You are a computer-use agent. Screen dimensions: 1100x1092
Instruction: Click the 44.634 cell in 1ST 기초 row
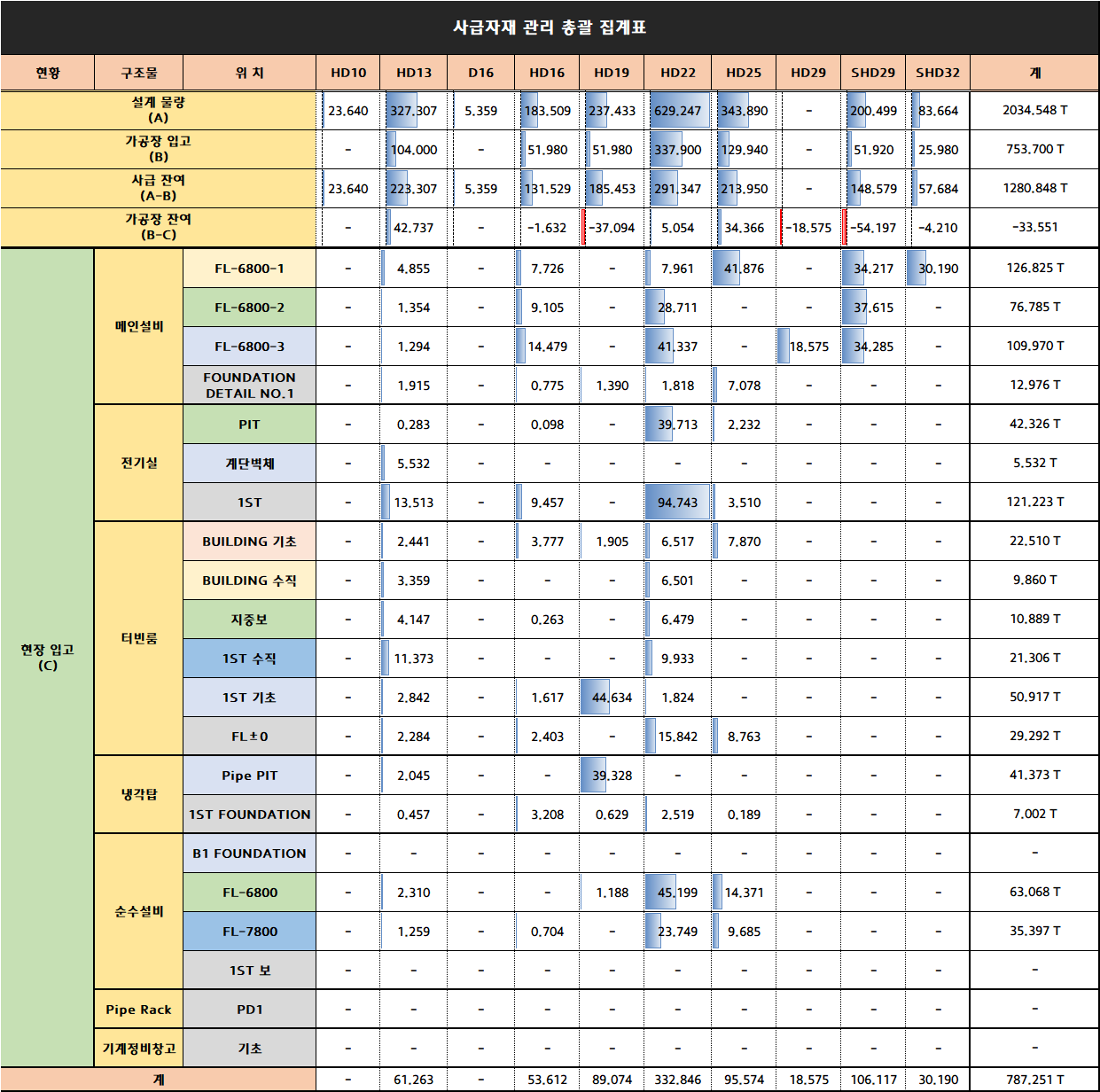pyautogui.click(x=612, y=698)
